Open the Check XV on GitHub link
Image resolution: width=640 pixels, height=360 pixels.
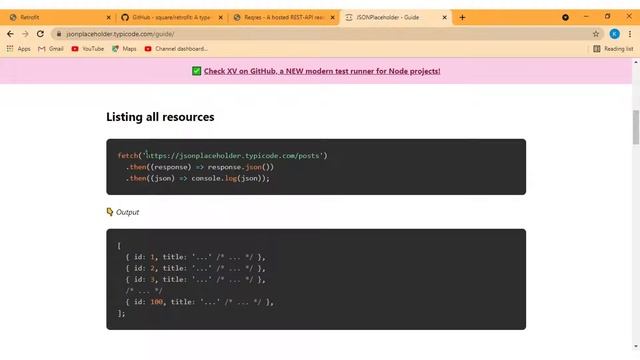(x=322, y=71)
